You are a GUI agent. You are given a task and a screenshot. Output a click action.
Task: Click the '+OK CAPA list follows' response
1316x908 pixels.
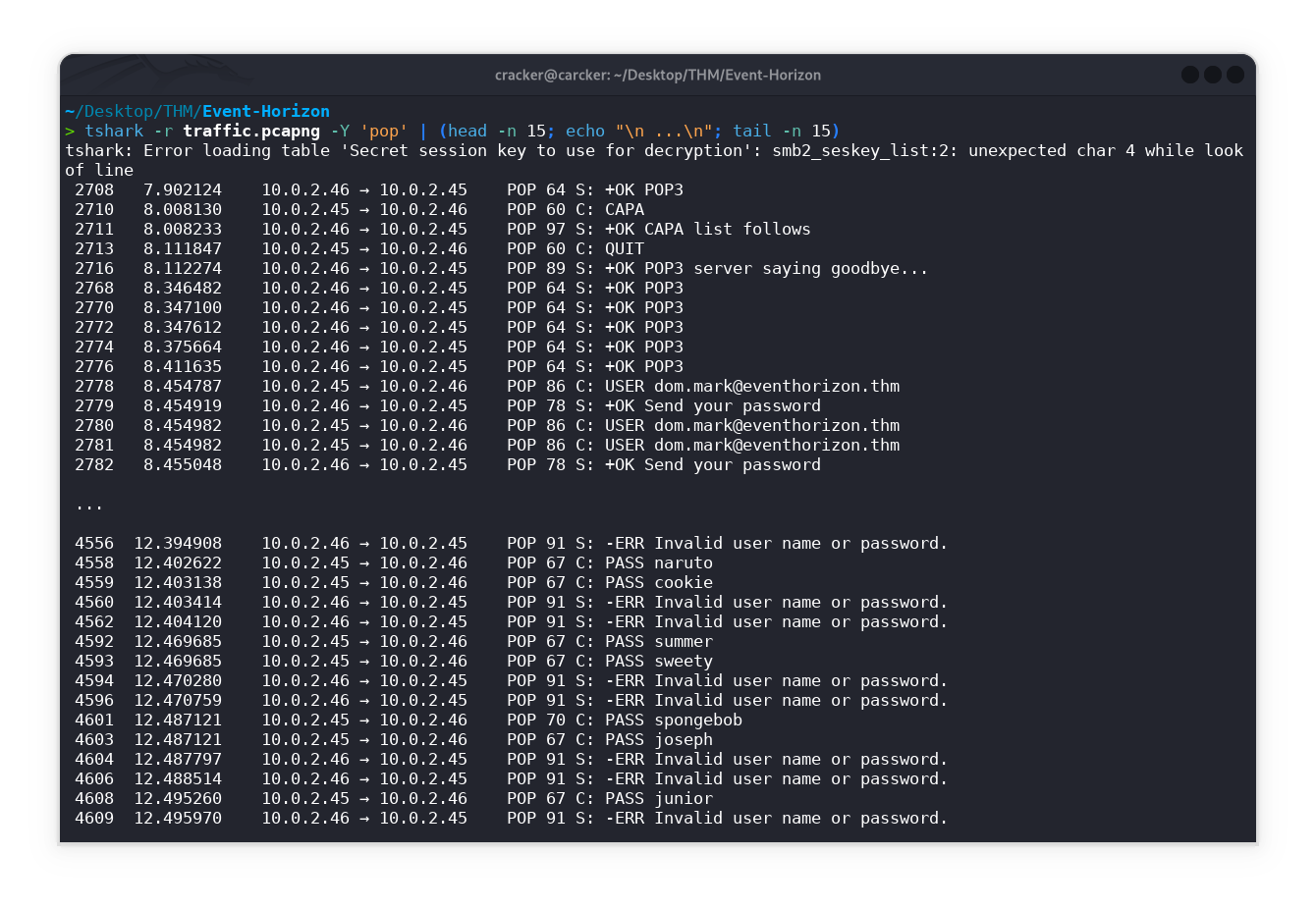pos(707,229)
